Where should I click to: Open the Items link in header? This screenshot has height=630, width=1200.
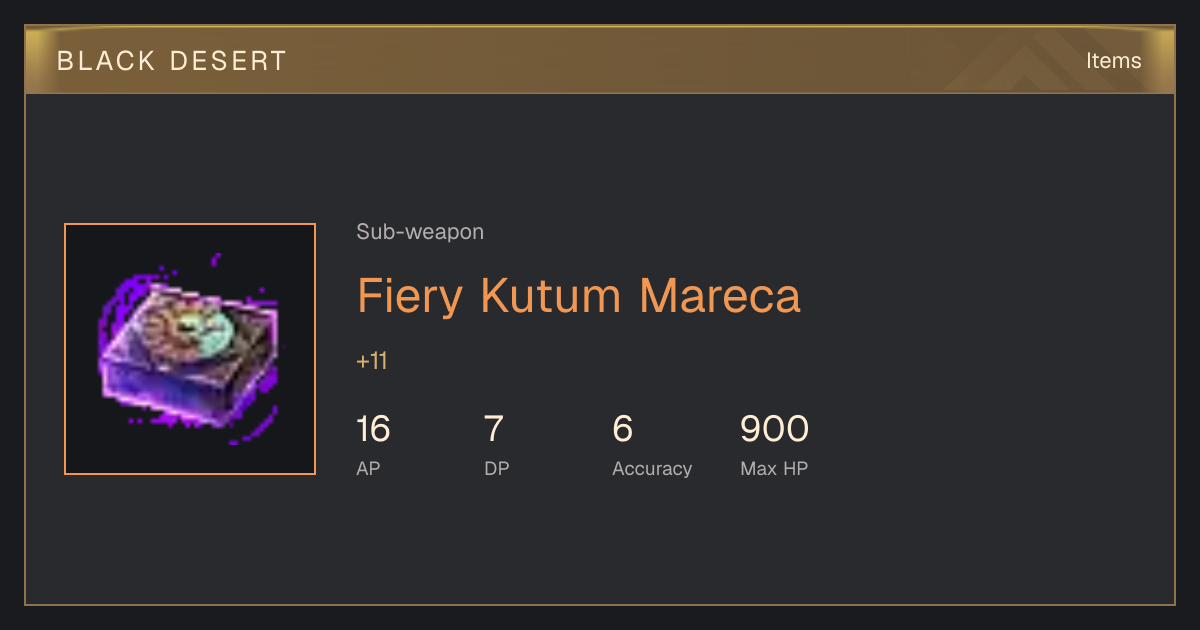pyautogui.click(x=1113, y=60)
